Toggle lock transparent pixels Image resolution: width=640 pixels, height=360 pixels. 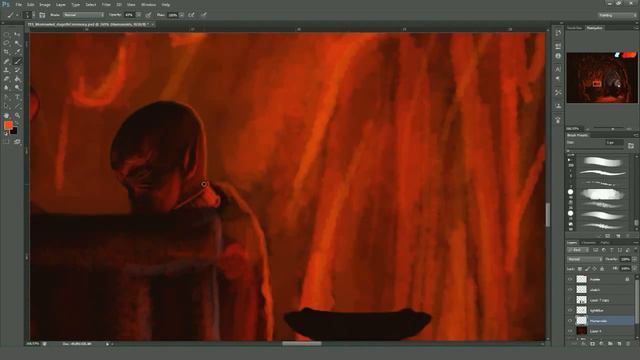(580, 269)
